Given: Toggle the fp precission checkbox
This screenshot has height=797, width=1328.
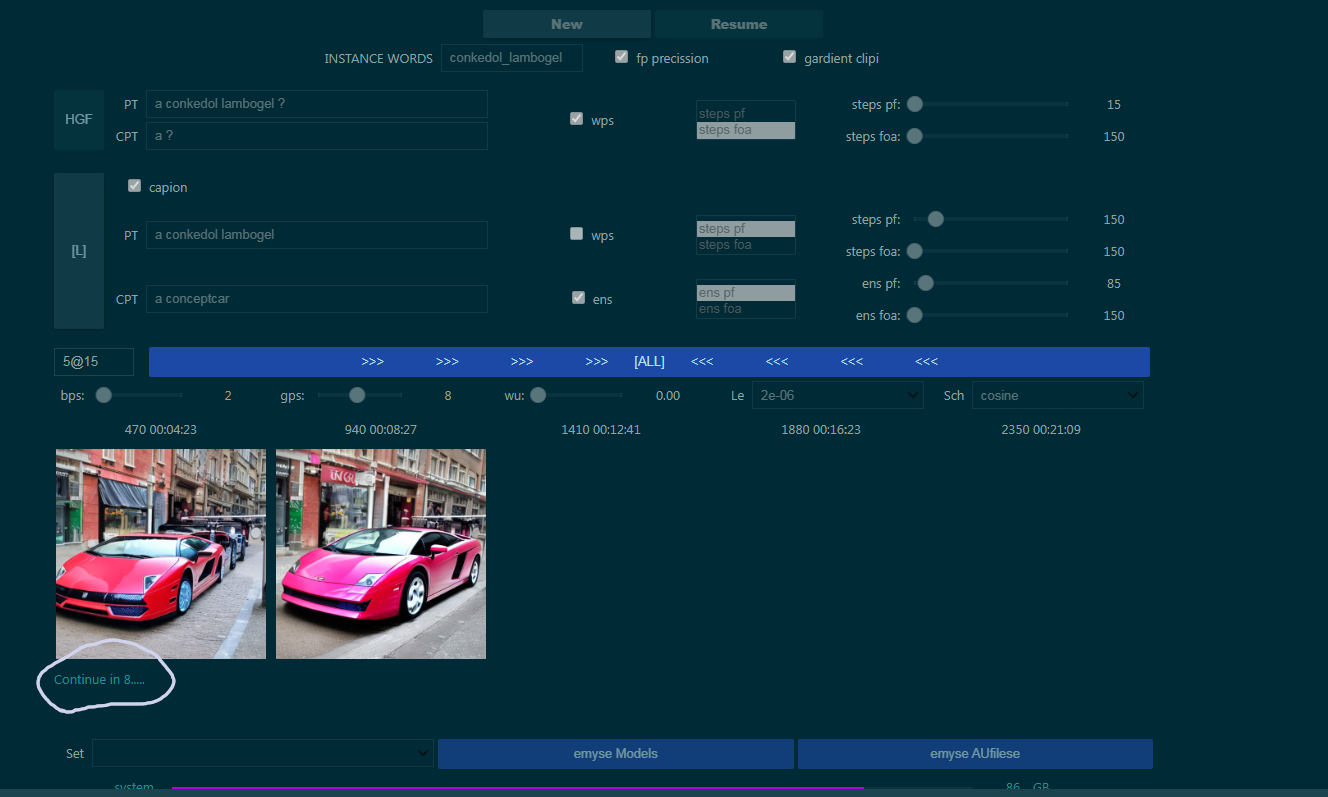Looking at the screenshot, I should pos(622,57).
